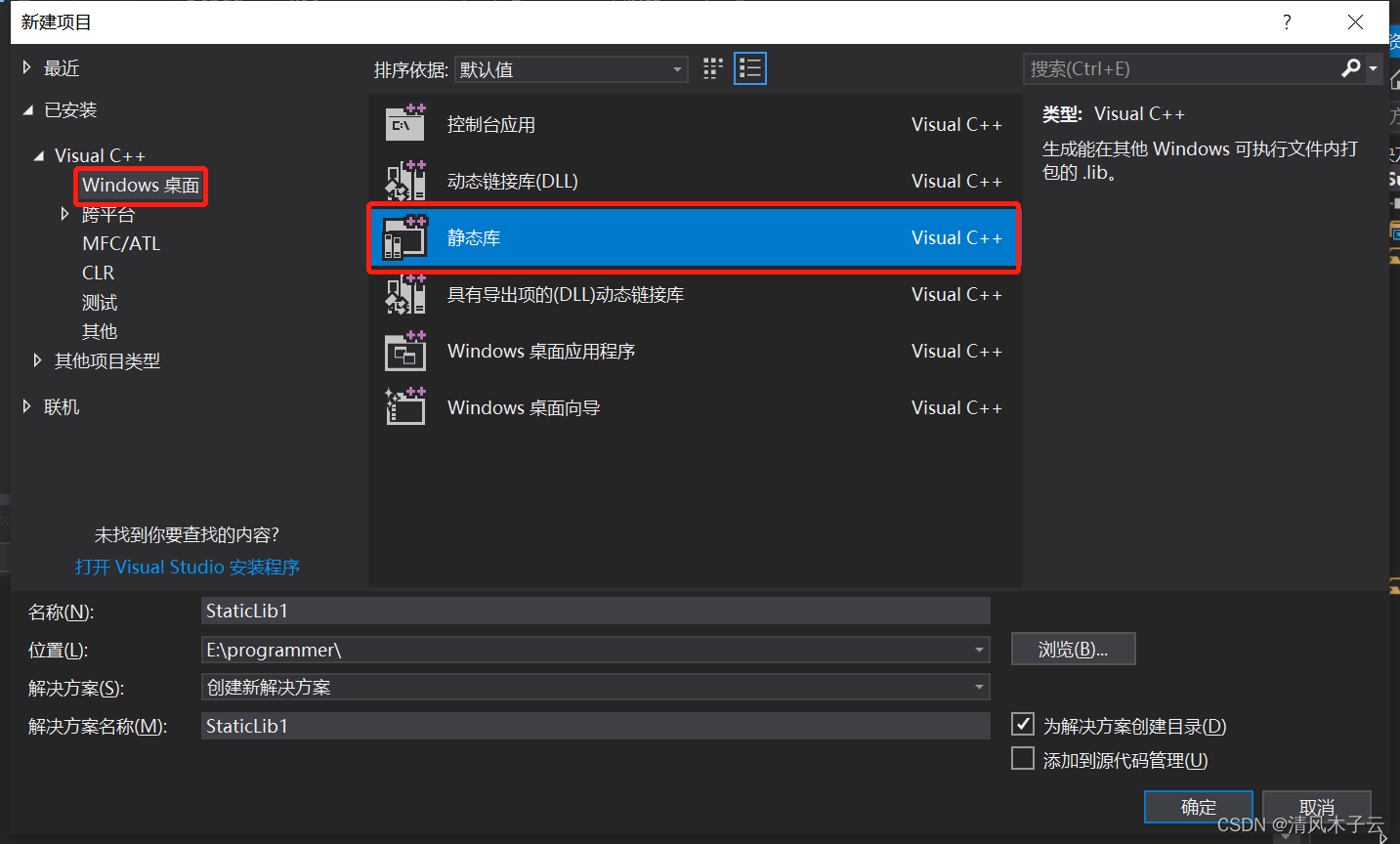
Task: Select Windows 桌面 in the tree
Action: [141, 186]
